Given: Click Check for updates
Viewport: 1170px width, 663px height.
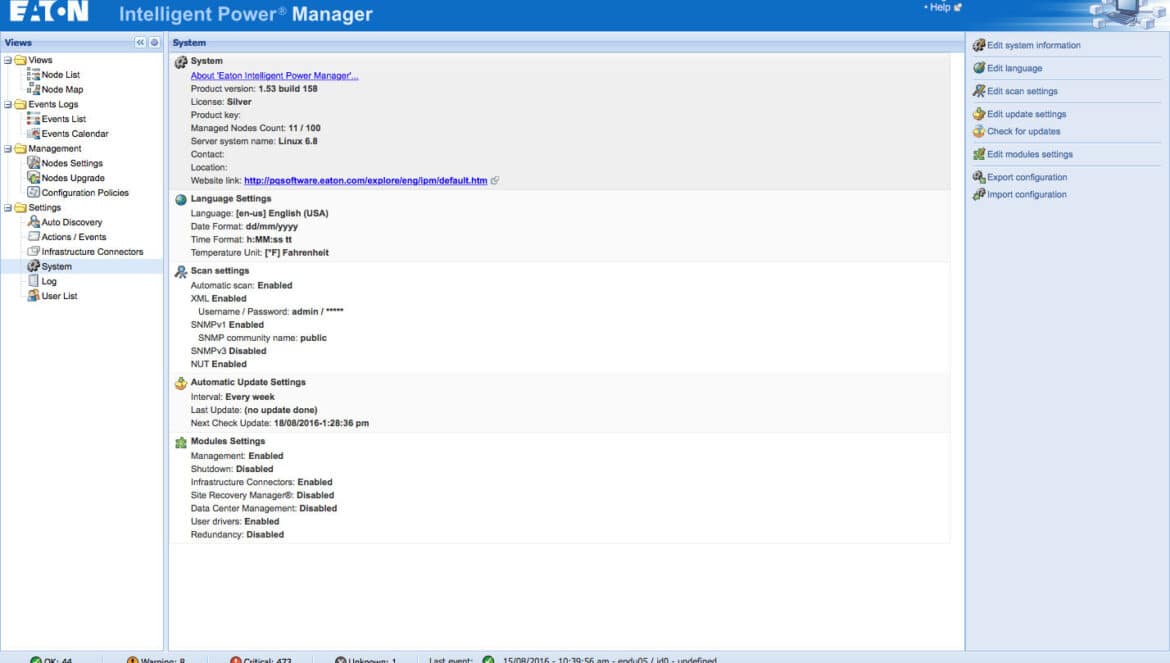Looking at the screenshot, I should point(1023,131).
